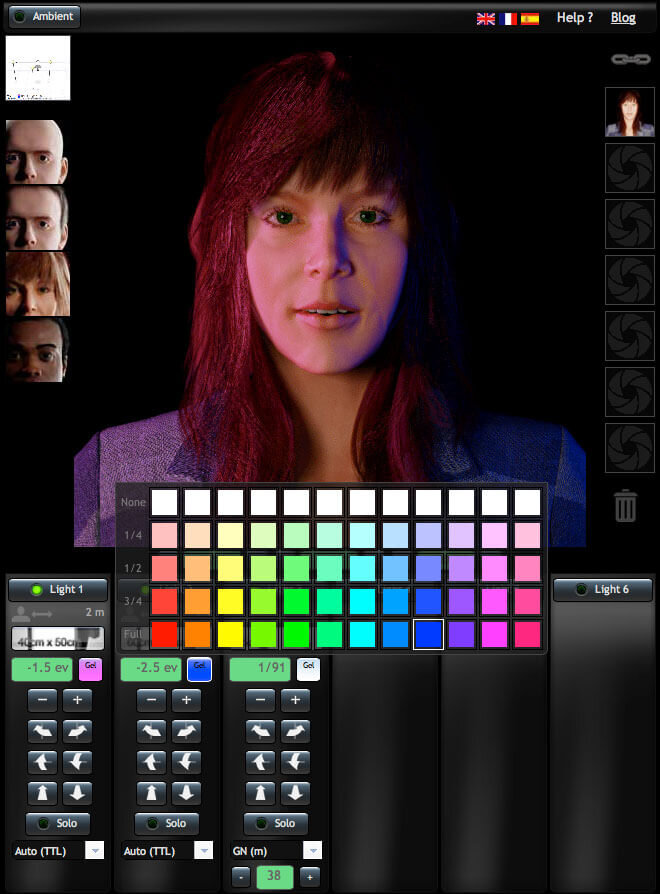
Task: Open the Blog link
Action: click(x=623, y=18)
